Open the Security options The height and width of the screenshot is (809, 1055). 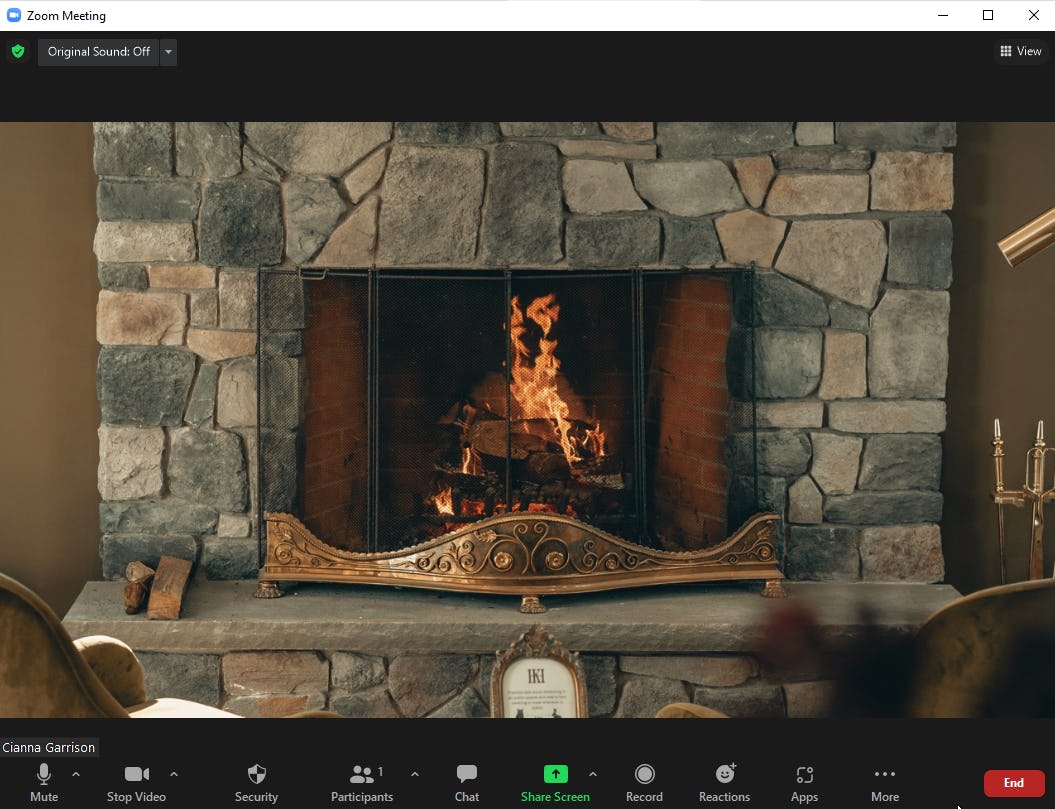[256, 780]
